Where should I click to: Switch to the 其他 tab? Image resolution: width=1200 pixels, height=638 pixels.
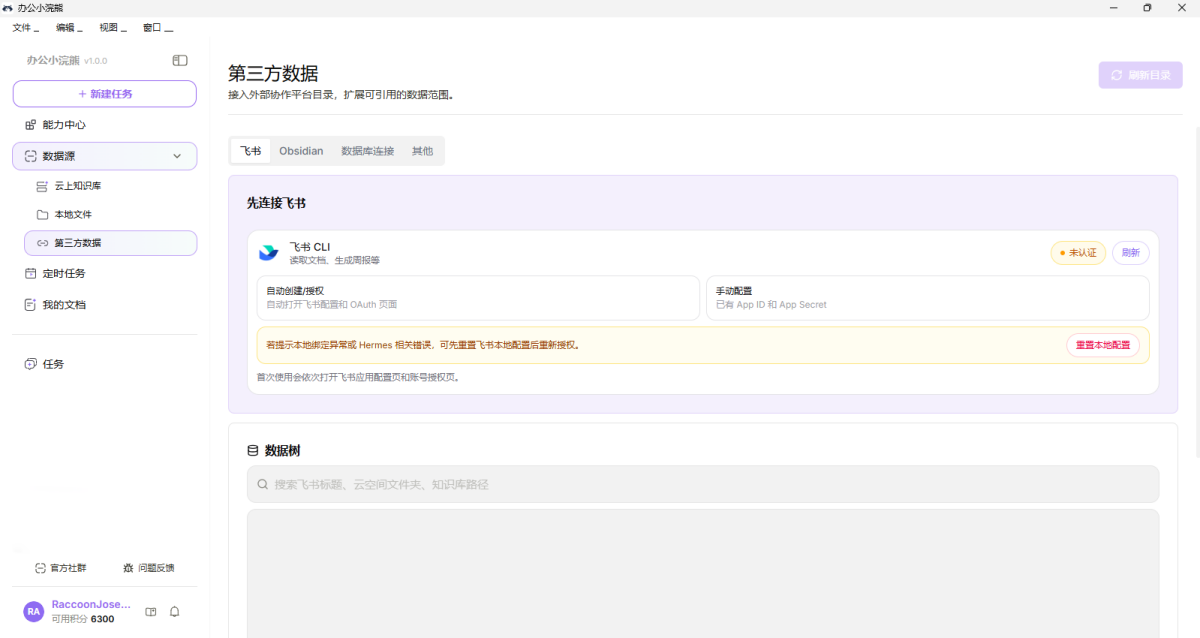[x=423, y=151]
